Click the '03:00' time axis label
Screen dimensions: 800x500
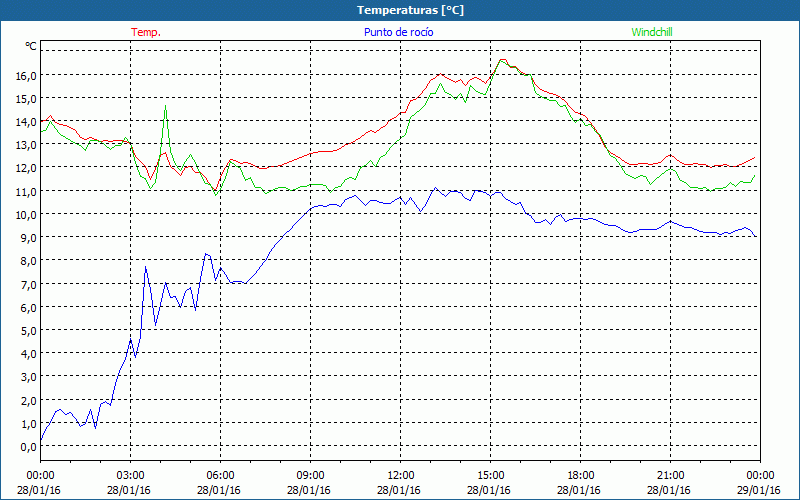131,476
